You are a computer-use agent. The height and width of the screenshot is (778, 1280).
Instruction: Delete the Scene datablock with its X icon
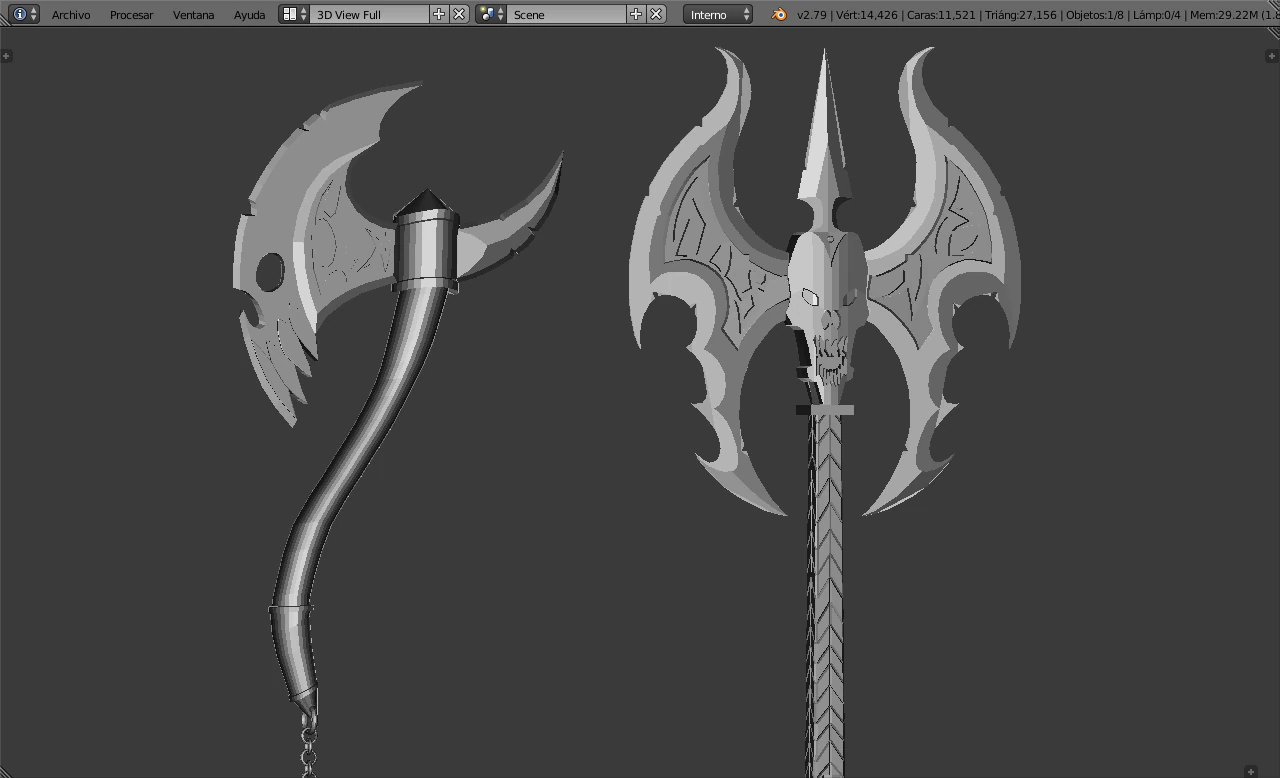point(656,14)
